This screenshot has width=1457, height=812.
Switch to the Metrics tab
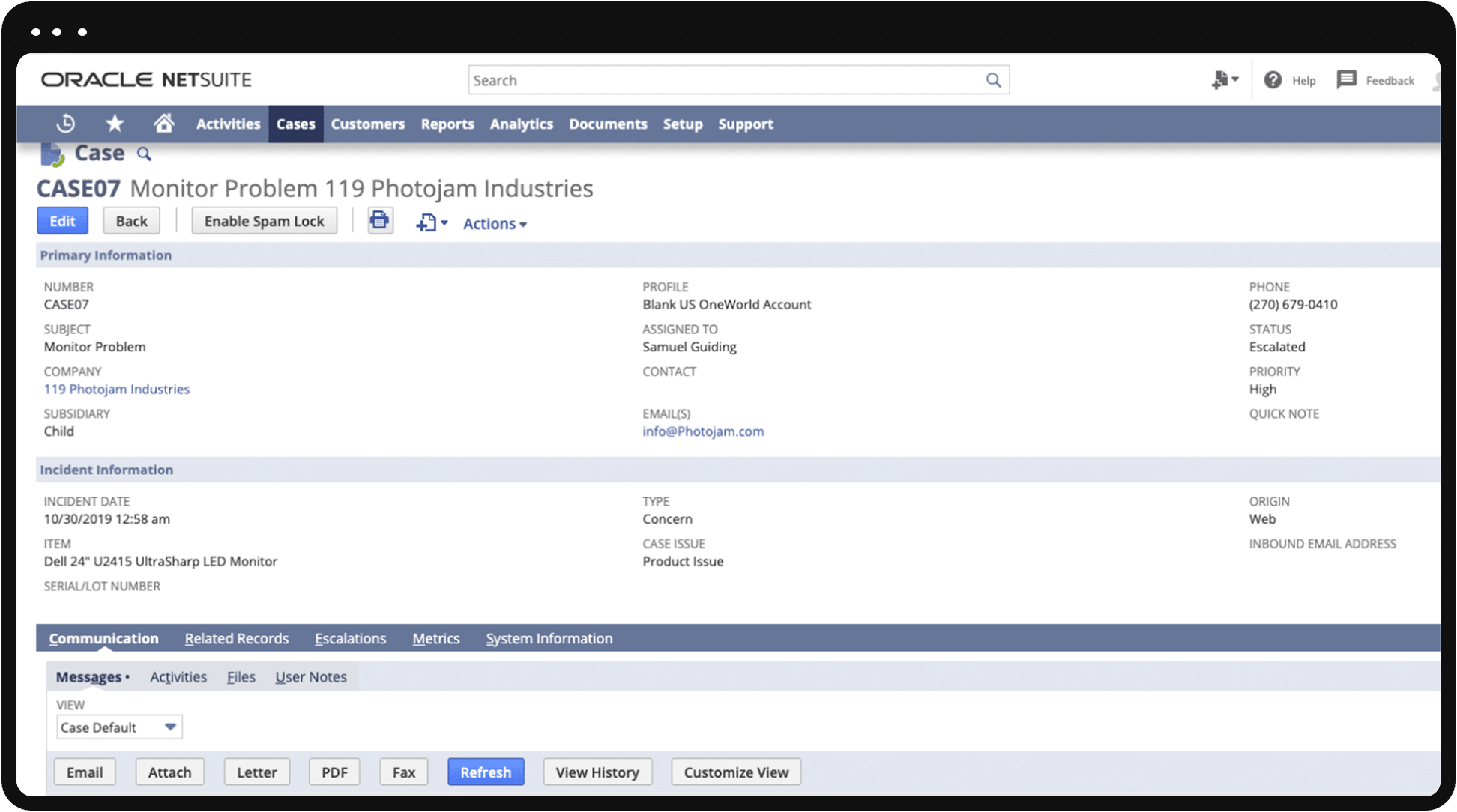[x=435, y=637]
